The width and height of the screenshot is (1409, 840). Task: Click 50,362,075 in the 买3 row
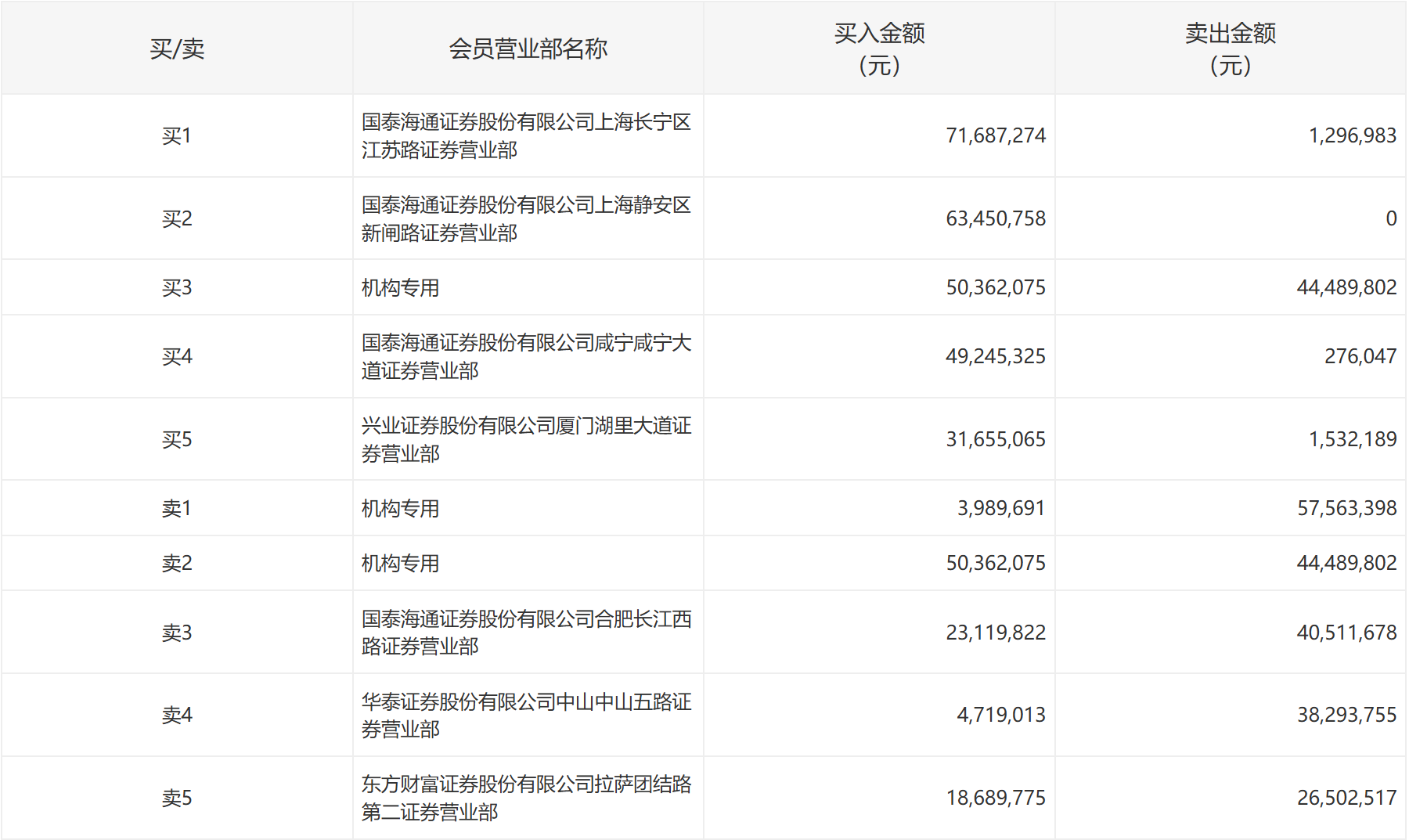[996, 287]
